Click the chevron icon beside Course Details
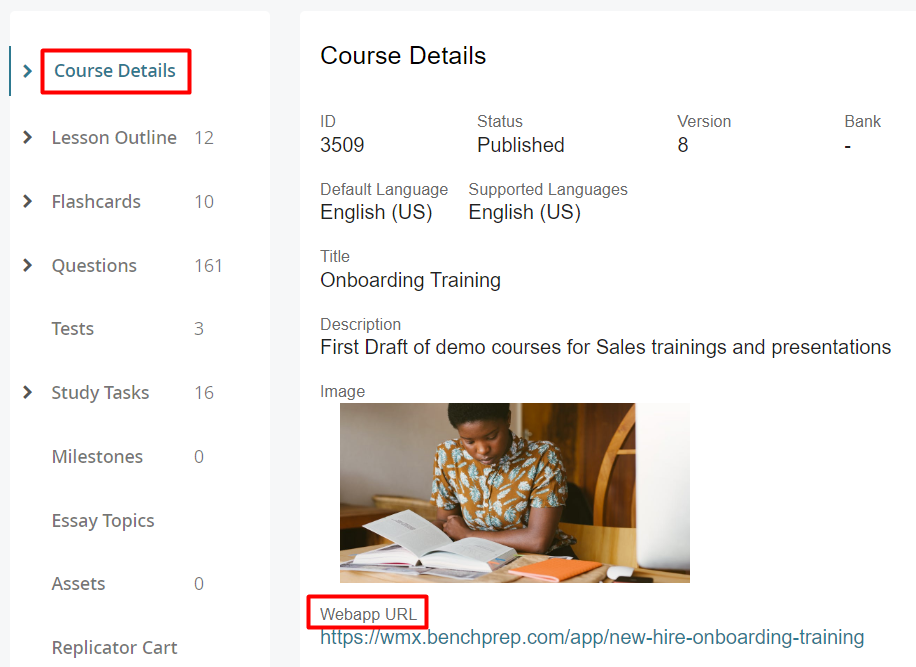The height and width of the screenshot is (667, 916). point(27,71)
